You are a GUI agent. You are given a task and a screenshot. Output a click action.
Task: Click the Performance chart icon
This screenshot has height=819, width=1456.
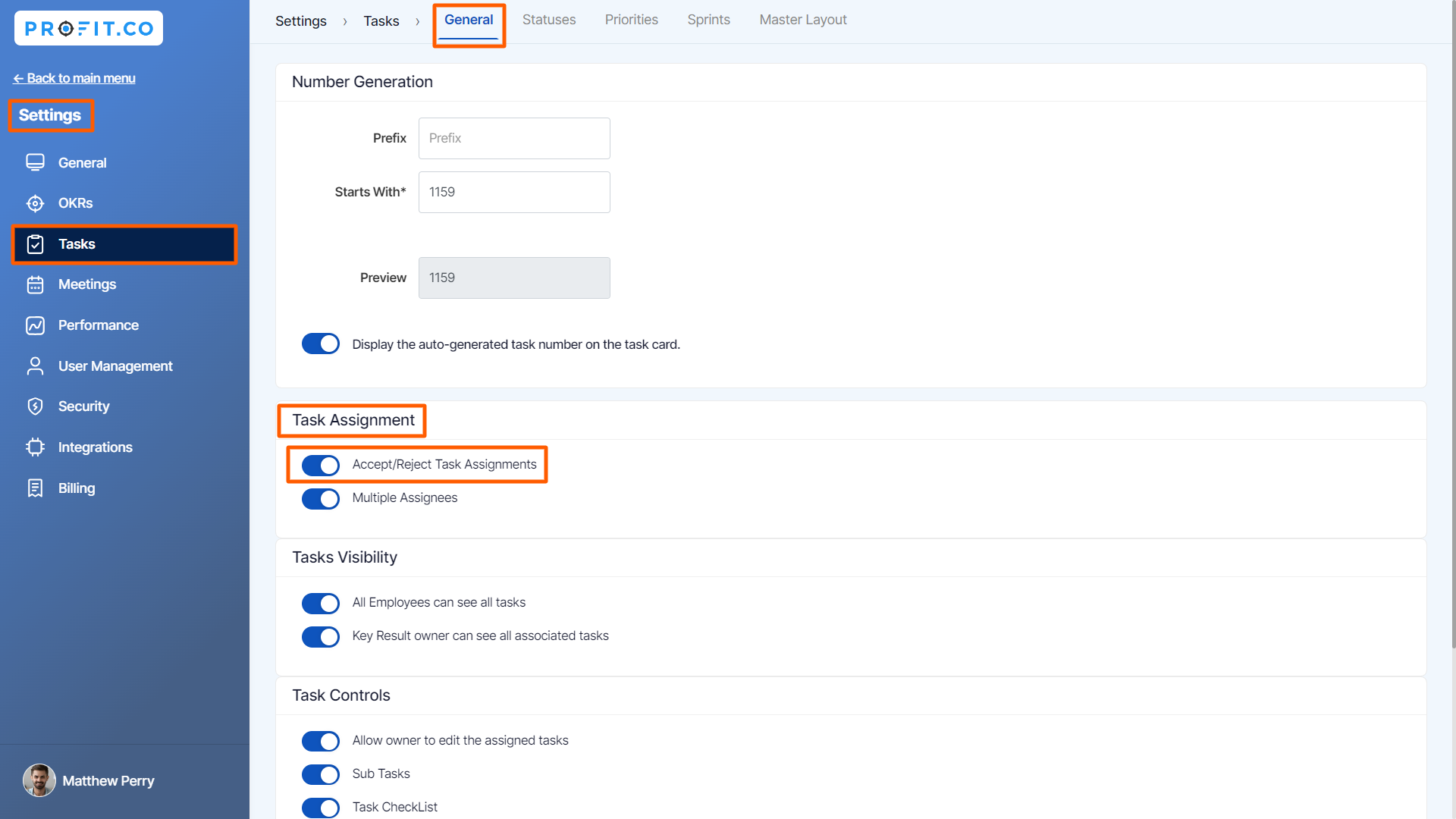click(x=35, y=325)
